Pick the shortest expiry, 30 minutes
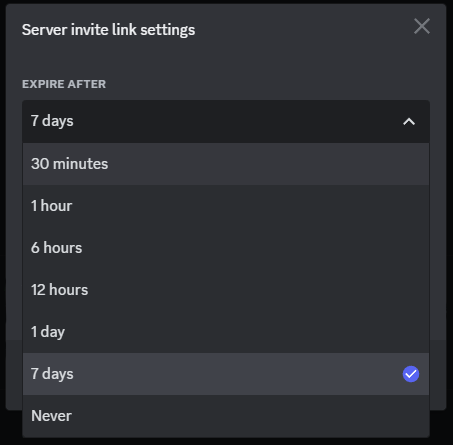 coord(226,164)
